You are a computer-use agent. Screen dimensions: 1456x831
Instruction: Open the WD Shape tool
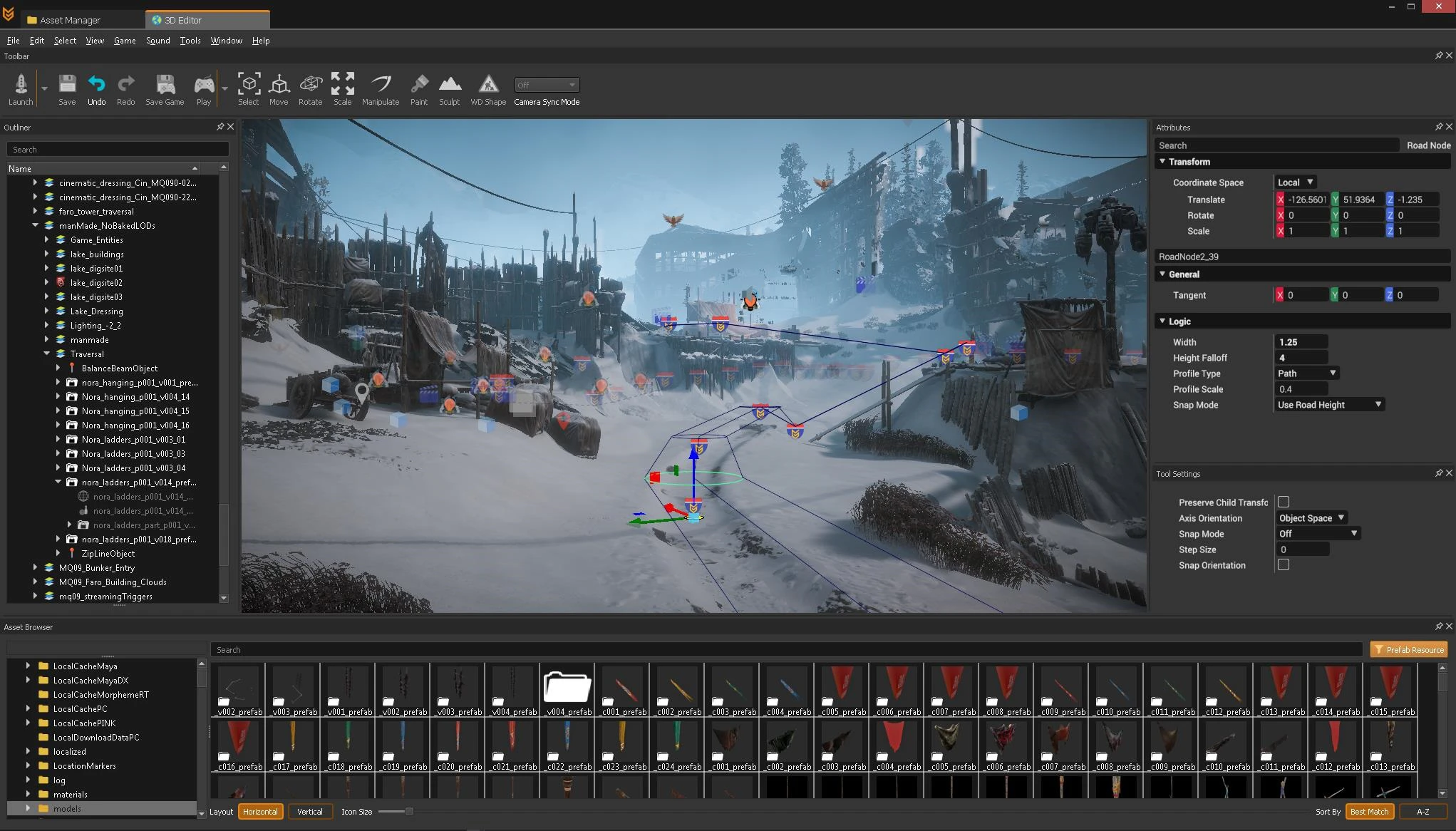(488, 85)
